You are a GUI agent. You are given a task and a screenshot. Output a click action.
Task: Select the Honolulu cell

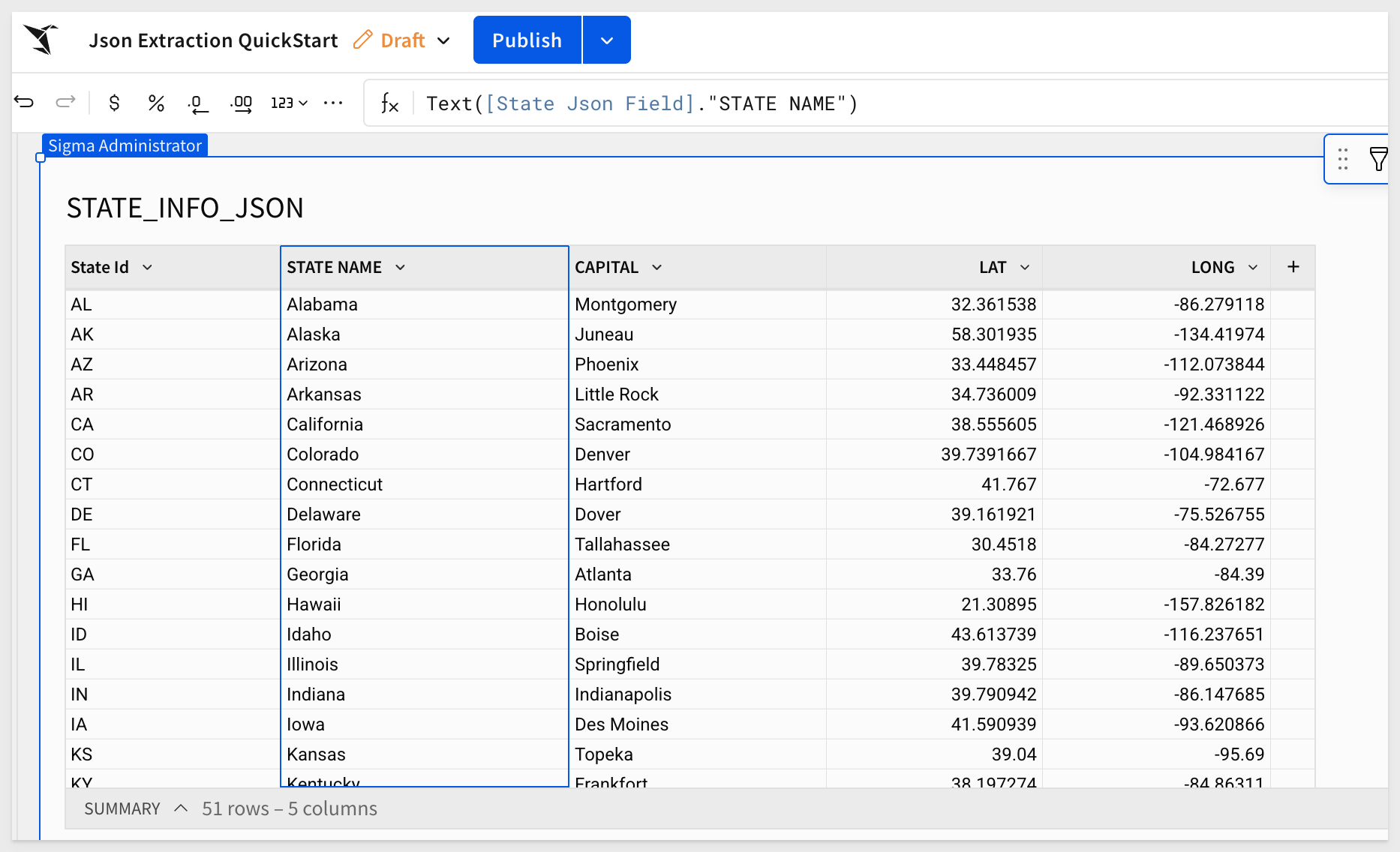point(697,604)
